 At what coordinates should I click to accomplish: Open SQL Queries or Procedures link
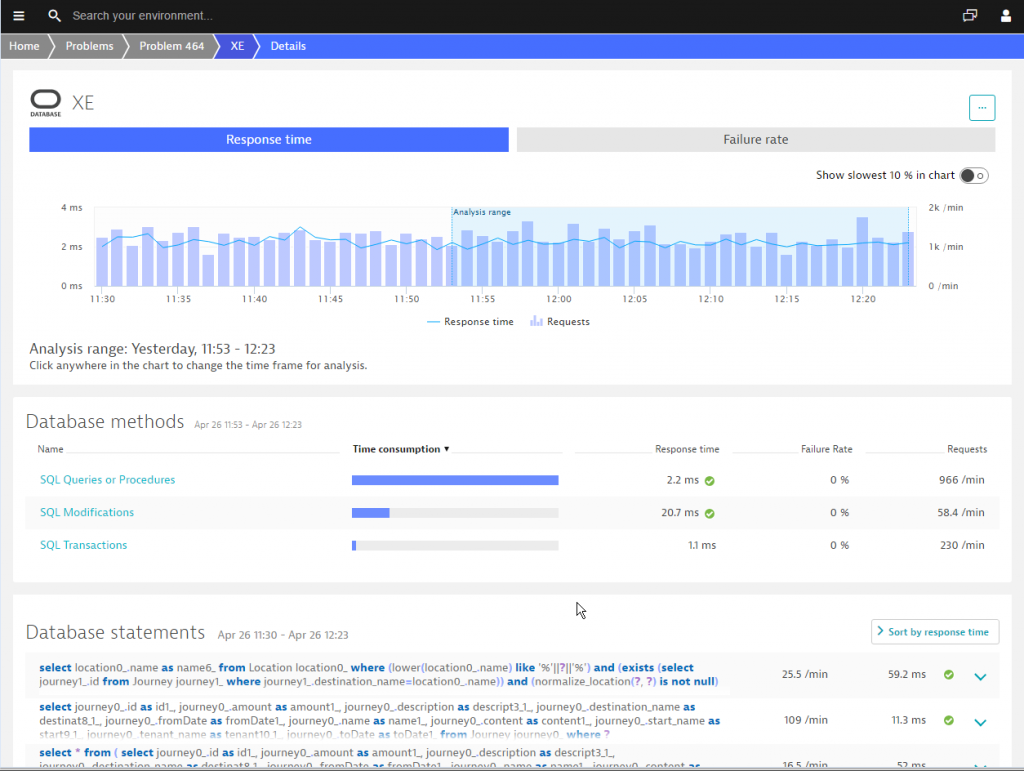[x=108, y=480]
